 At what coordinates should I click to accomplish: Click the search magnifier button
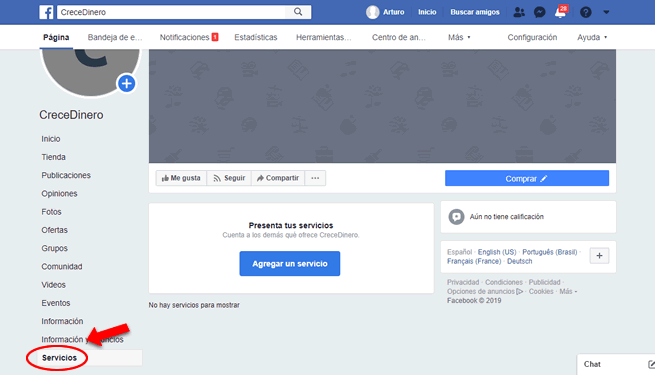(x=298, y=12)
